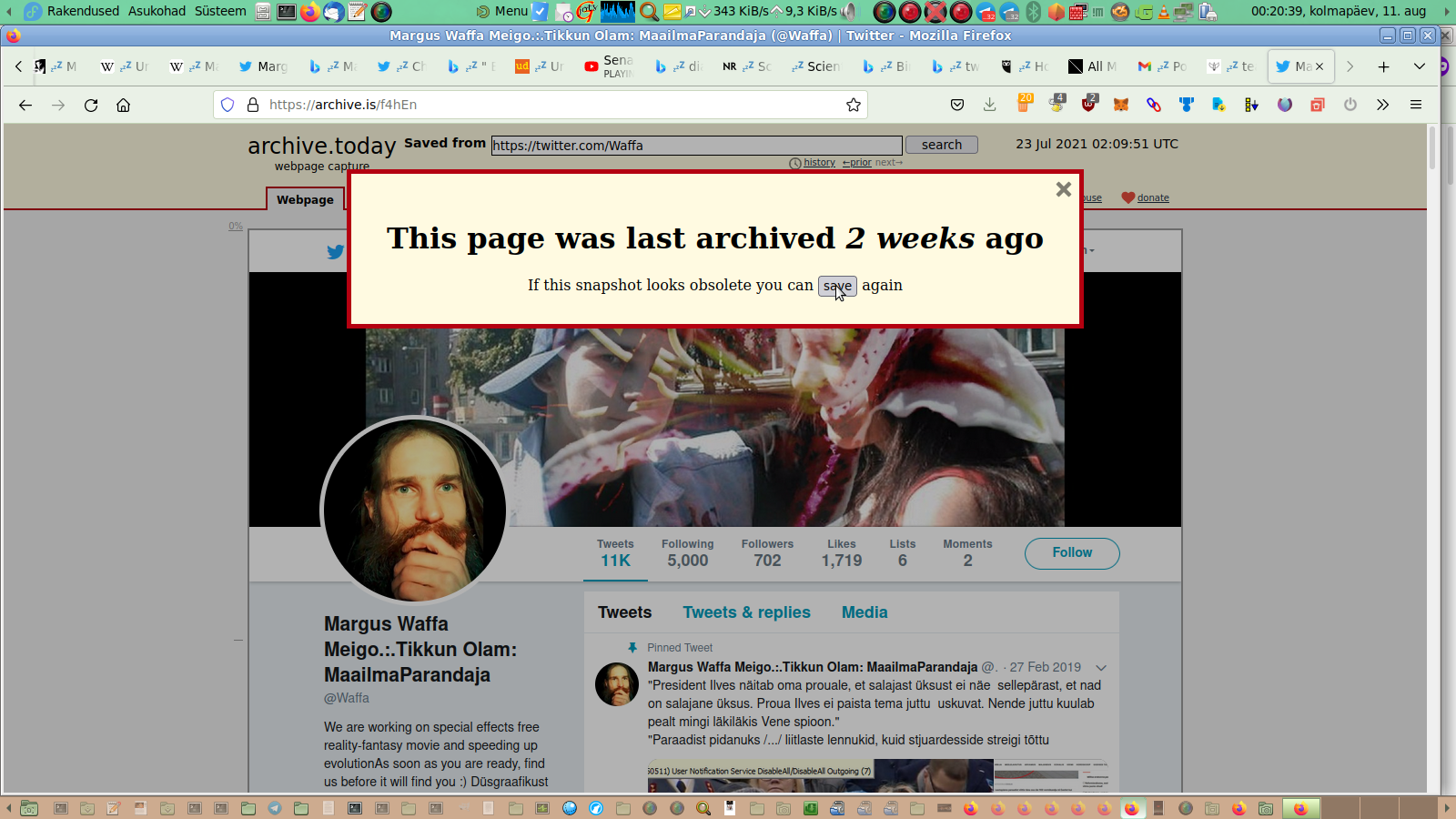1456x819 pixels.
Task: Go to the prior snapshot link
Action: coord(857,163)
